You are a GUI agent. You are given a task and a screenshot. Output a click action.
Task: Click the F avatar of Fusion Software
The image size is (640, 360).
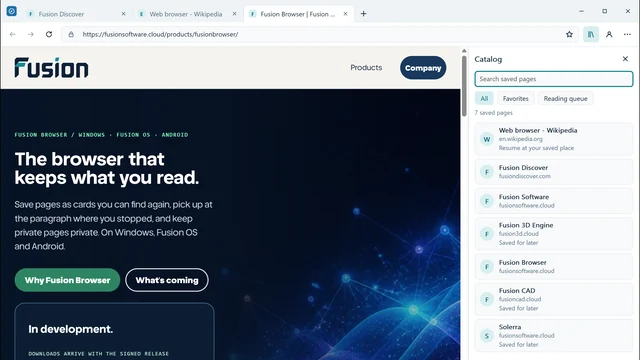click(487, 201)
